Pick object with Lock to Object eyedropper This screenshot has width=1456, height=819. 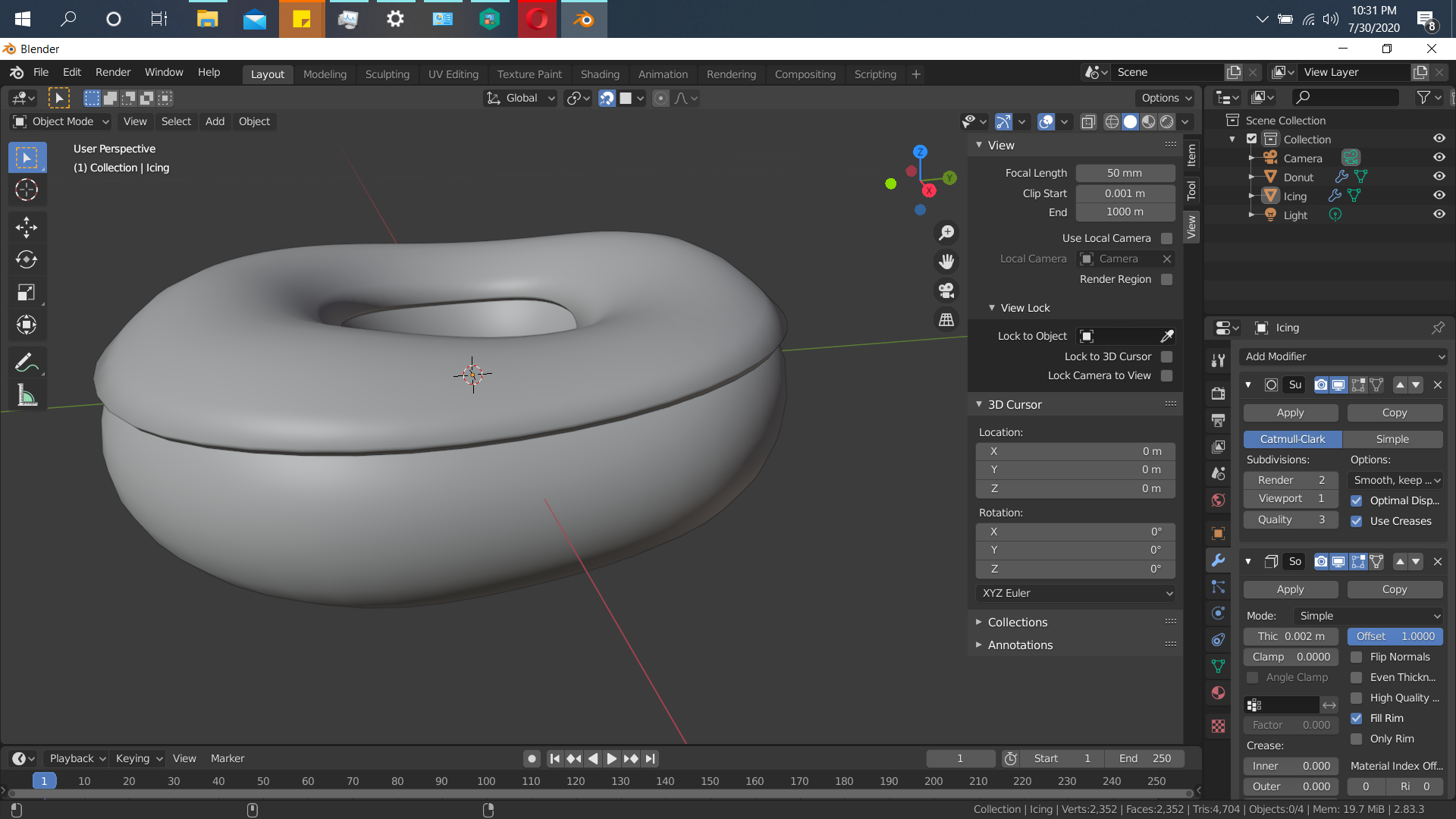tap(1167, 336)
